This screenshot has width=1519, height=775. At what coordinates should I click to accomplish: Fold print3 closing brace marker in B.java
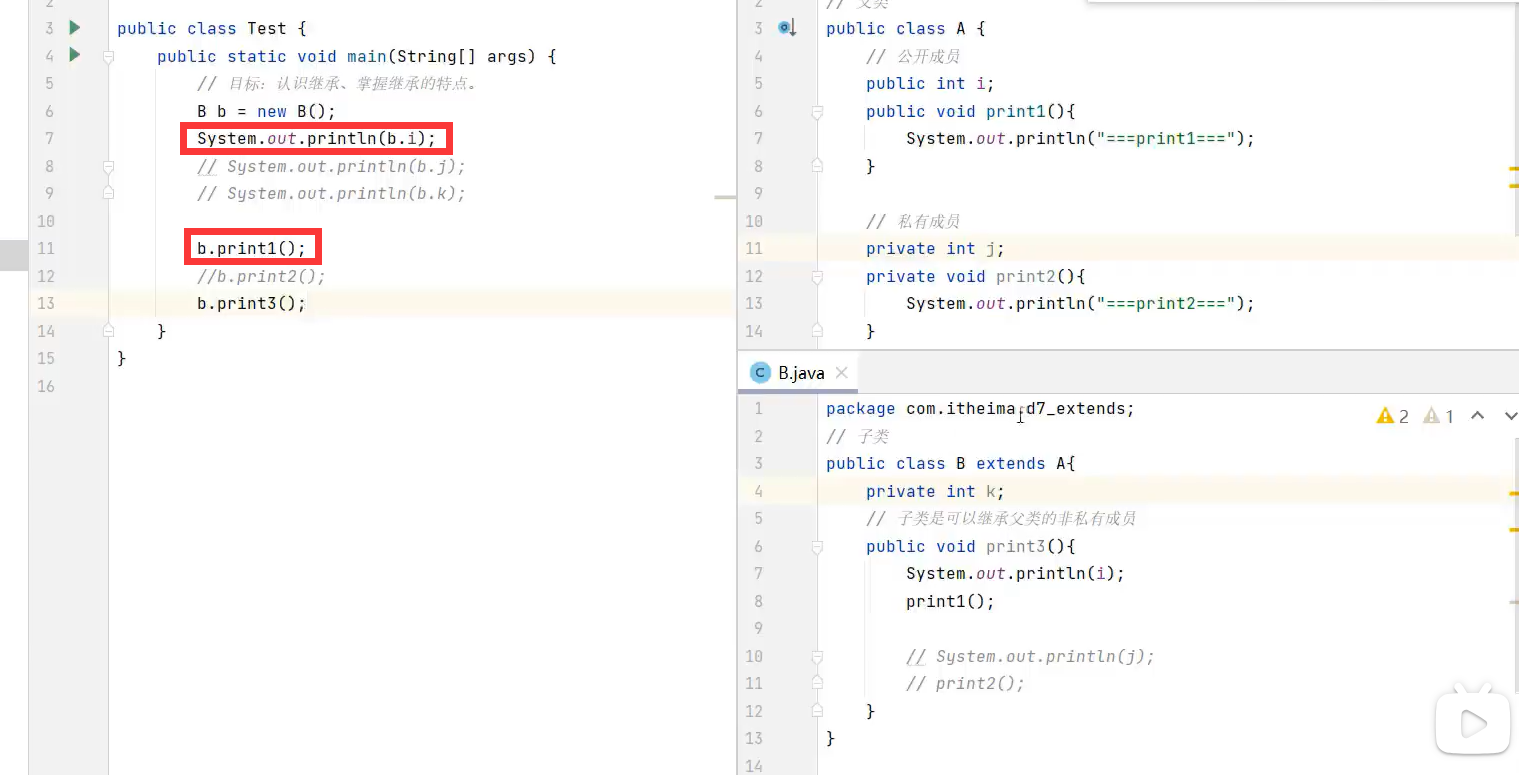point(817,711)
